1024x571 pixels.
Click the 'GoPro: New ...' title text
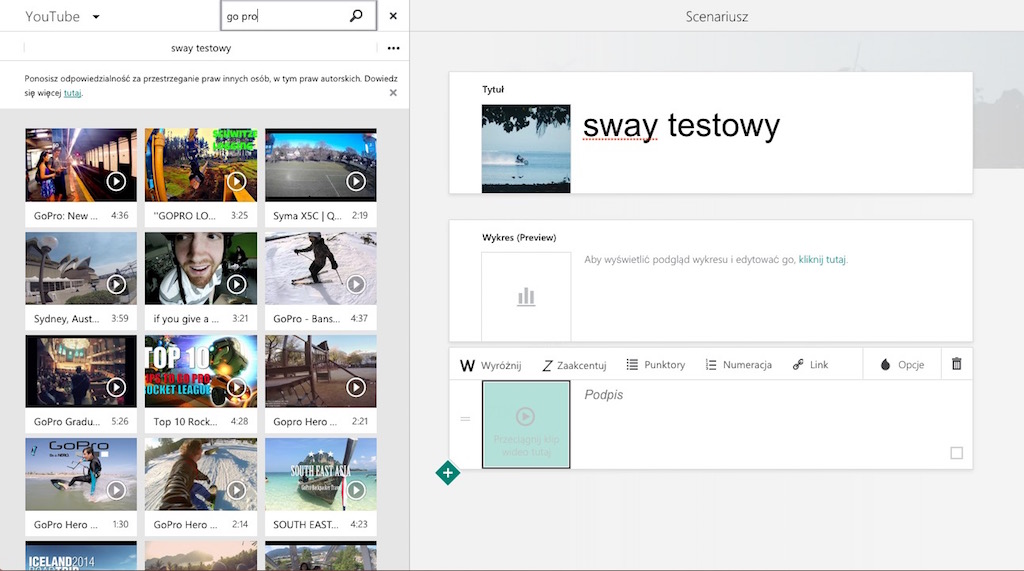pos(65,216)
